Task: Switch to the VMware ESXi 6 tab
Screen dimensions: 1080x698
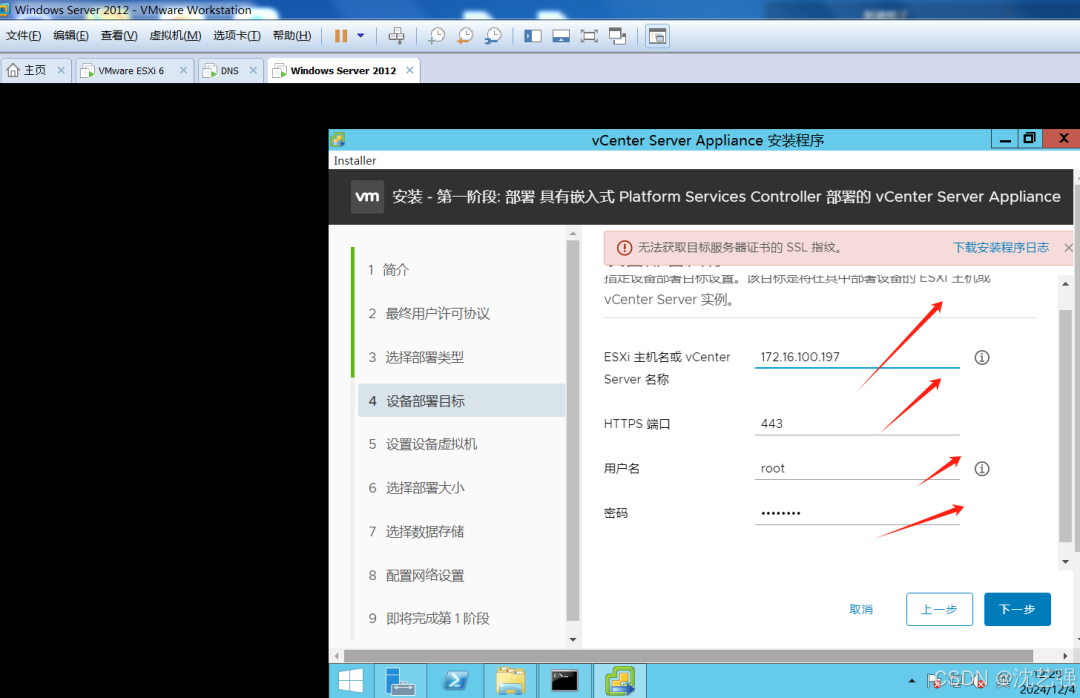Action: [131, 70]
